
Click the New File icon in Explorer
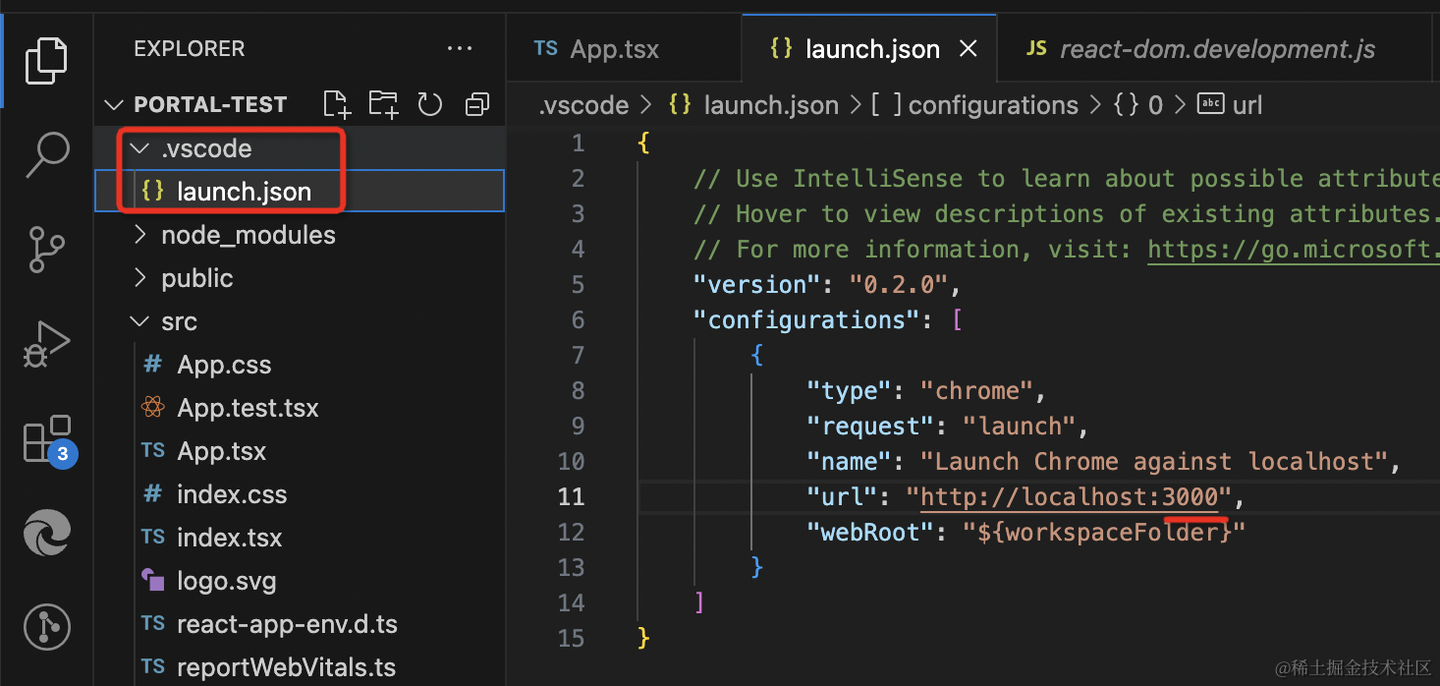click(337, 104)
